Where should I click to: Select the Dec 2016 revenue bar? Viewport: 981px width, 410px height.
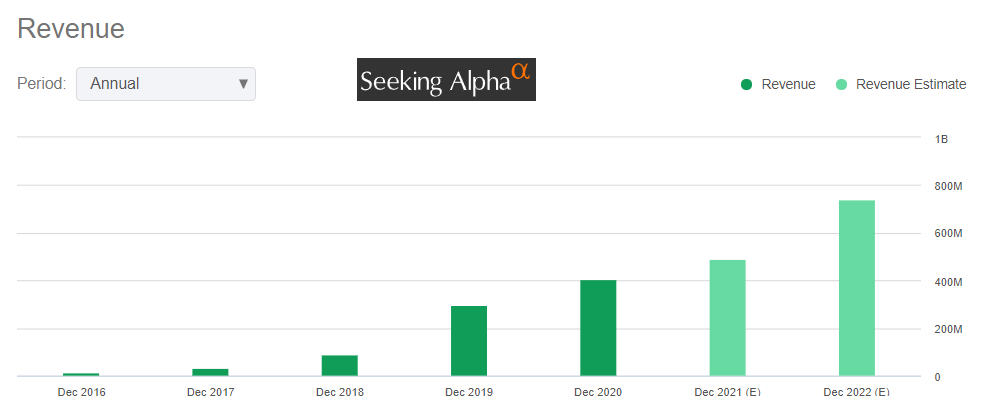point(81,374)
